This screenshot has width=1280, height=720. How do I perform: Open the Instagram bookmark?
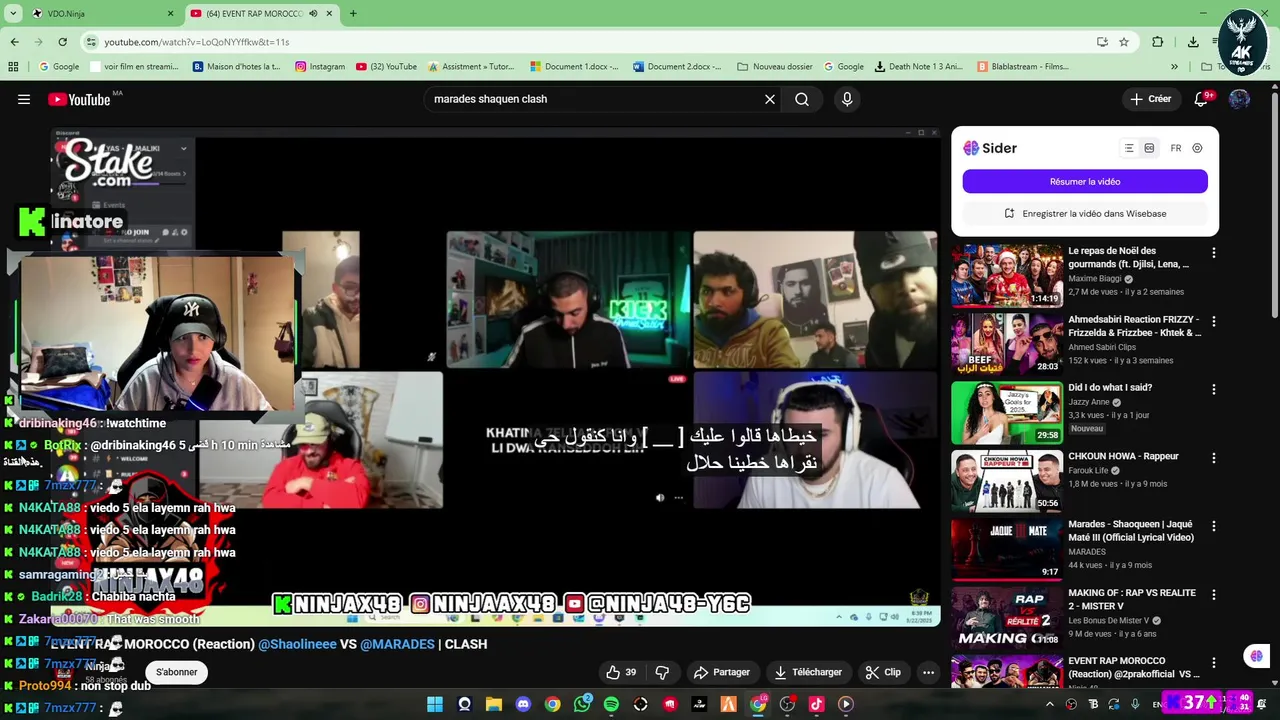click(x=320, y=67)
